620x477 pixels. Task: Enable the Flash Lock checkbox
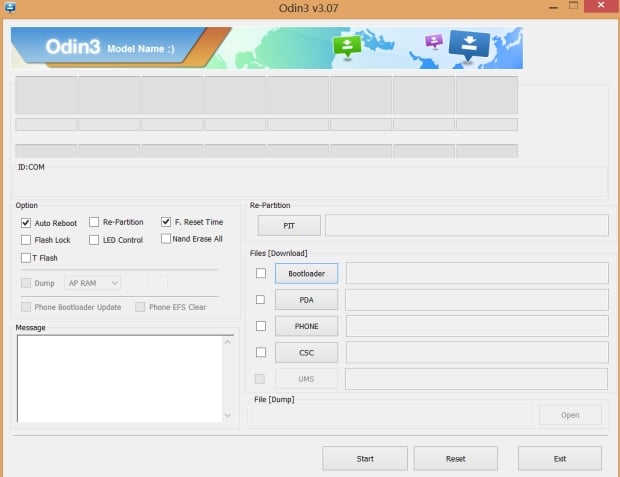click(x=26, y=240)
